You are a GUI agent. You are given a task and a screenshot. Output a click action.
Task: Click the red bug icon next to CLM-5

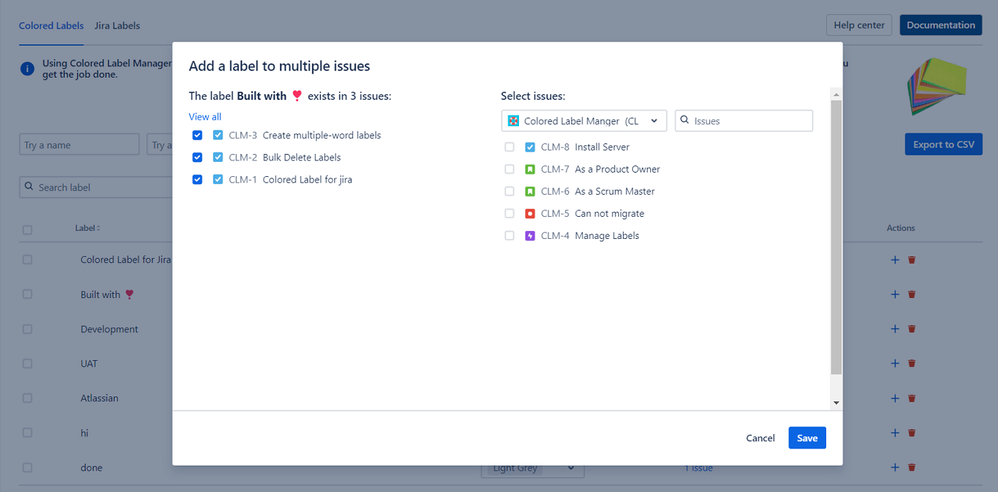(530, 214)
